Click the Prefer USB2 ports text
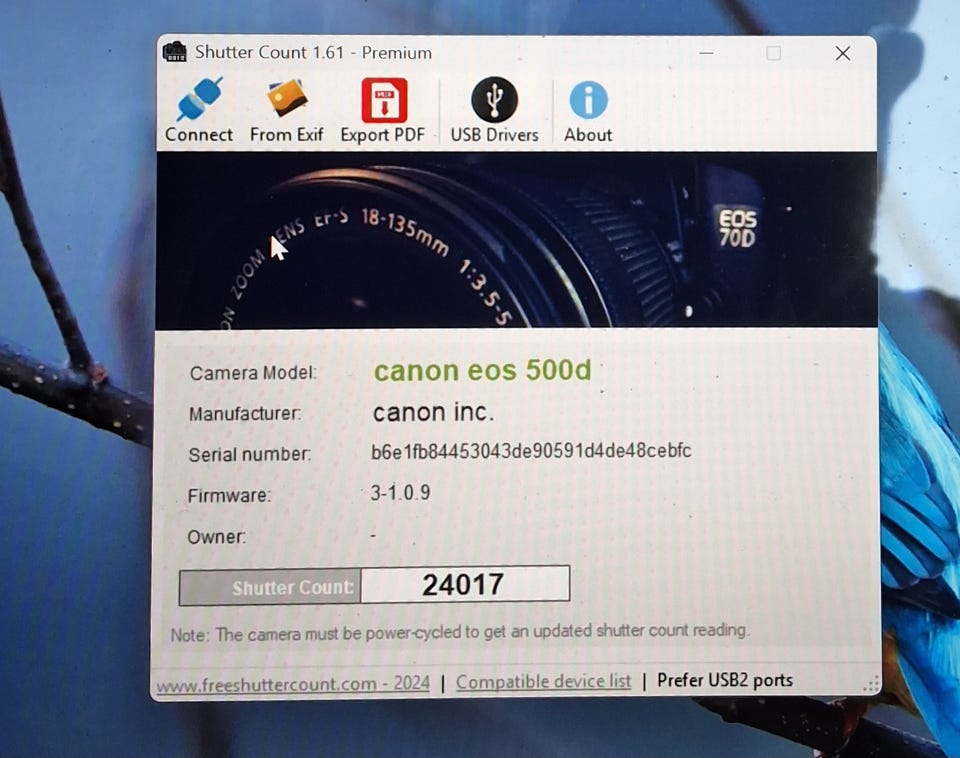 pyautogui.click(x=725, y=680)
